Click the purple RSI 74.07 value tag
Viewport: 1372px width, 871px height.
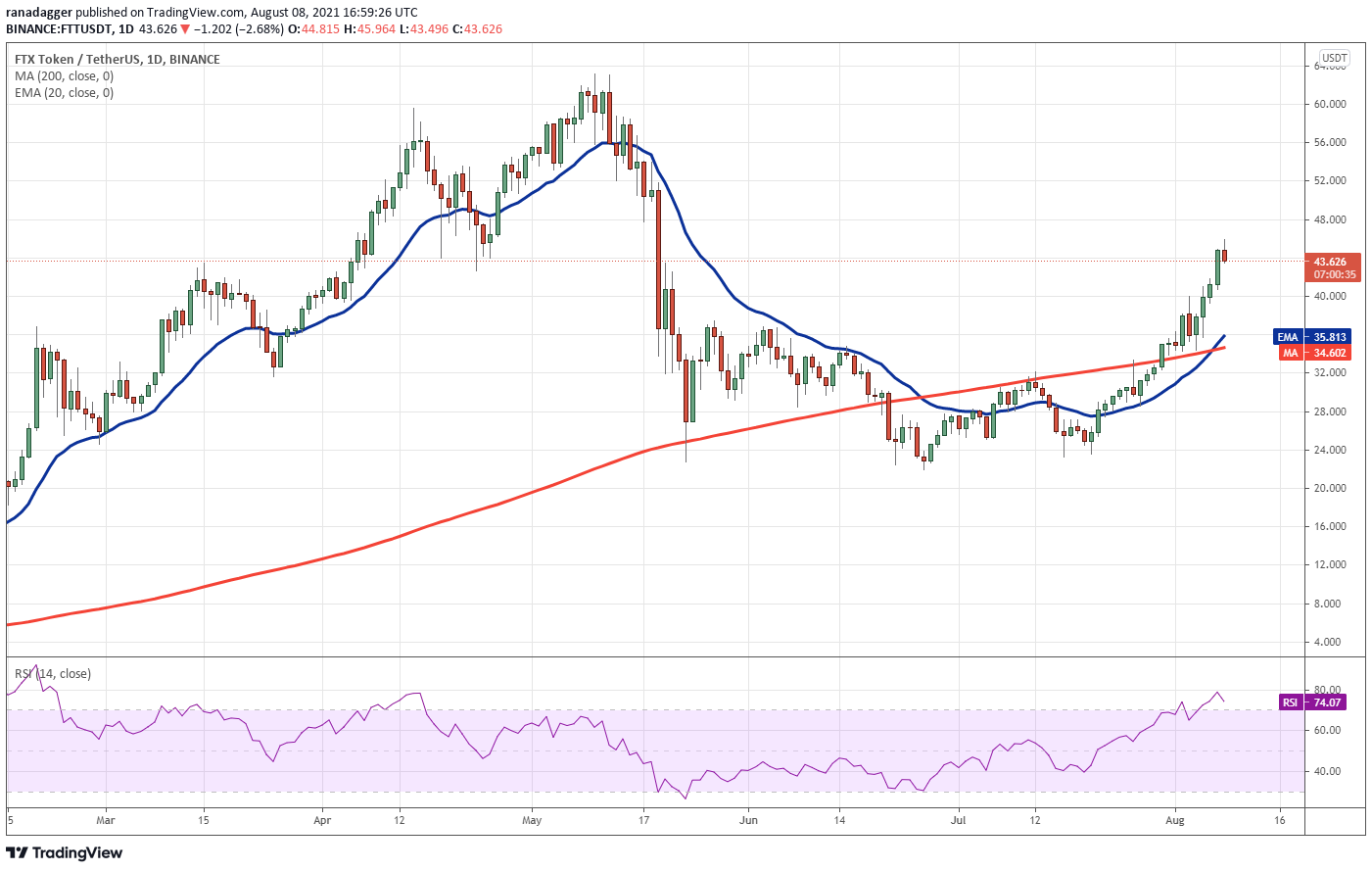coord(1312,702)
